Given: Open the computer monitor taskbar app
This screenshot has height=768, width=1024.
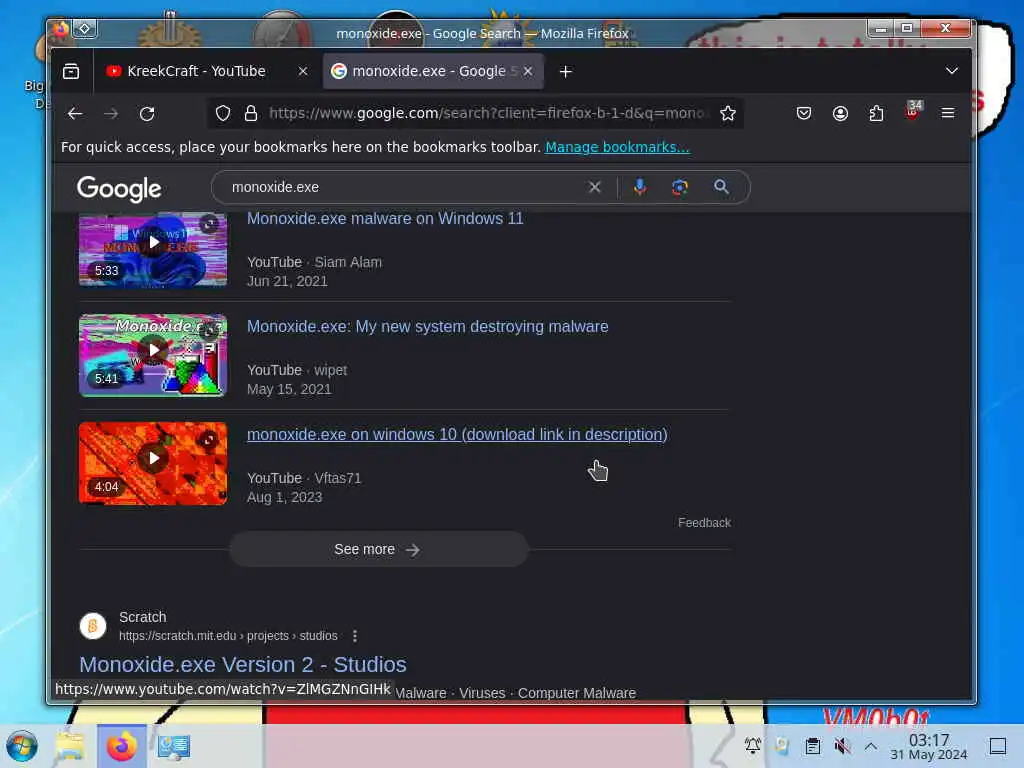Looking at the screenshot, I should coord(174,746).
